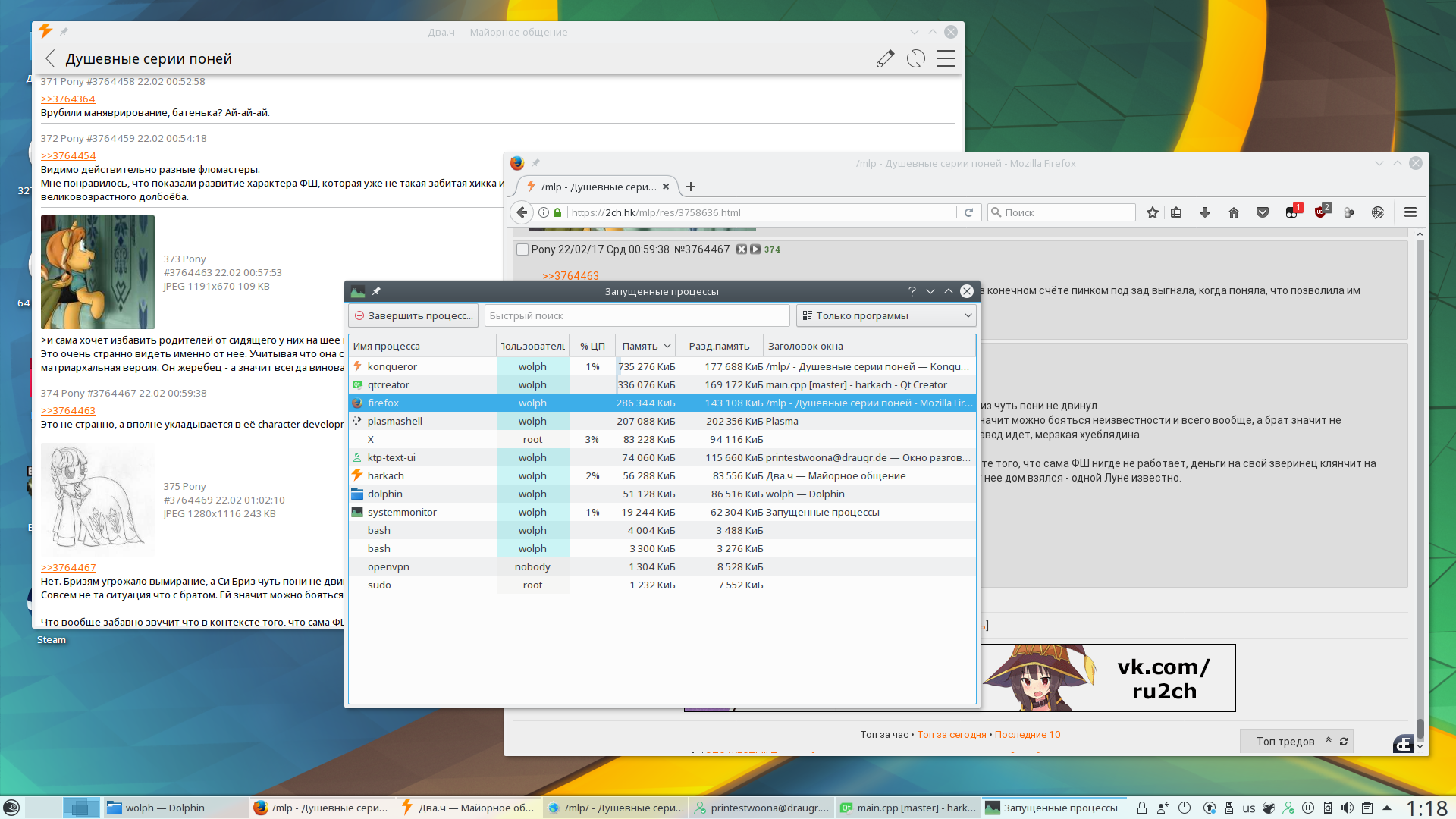Select the konqueror process row
Image resolution: width=1456 pixels, height=819 pixels.
point(662,367)
